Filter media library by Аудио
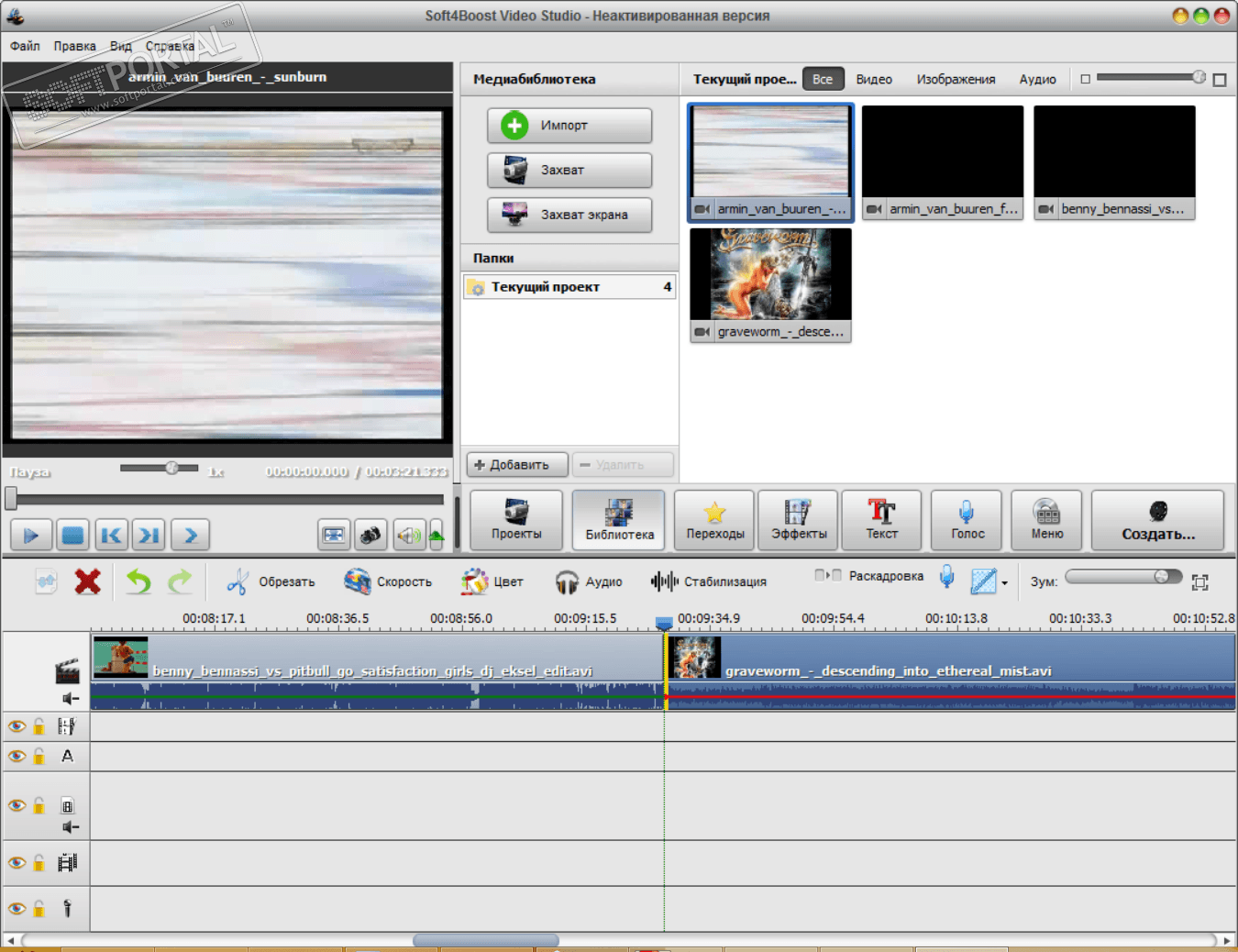The height and width of the screenshot is (952, 1238). click(1037, 79)
